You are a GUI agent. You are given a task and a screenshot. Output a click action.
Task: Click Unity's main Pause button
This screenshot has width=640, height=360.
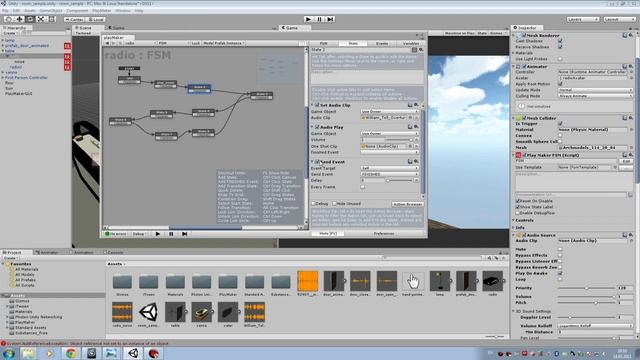point(319,19)
